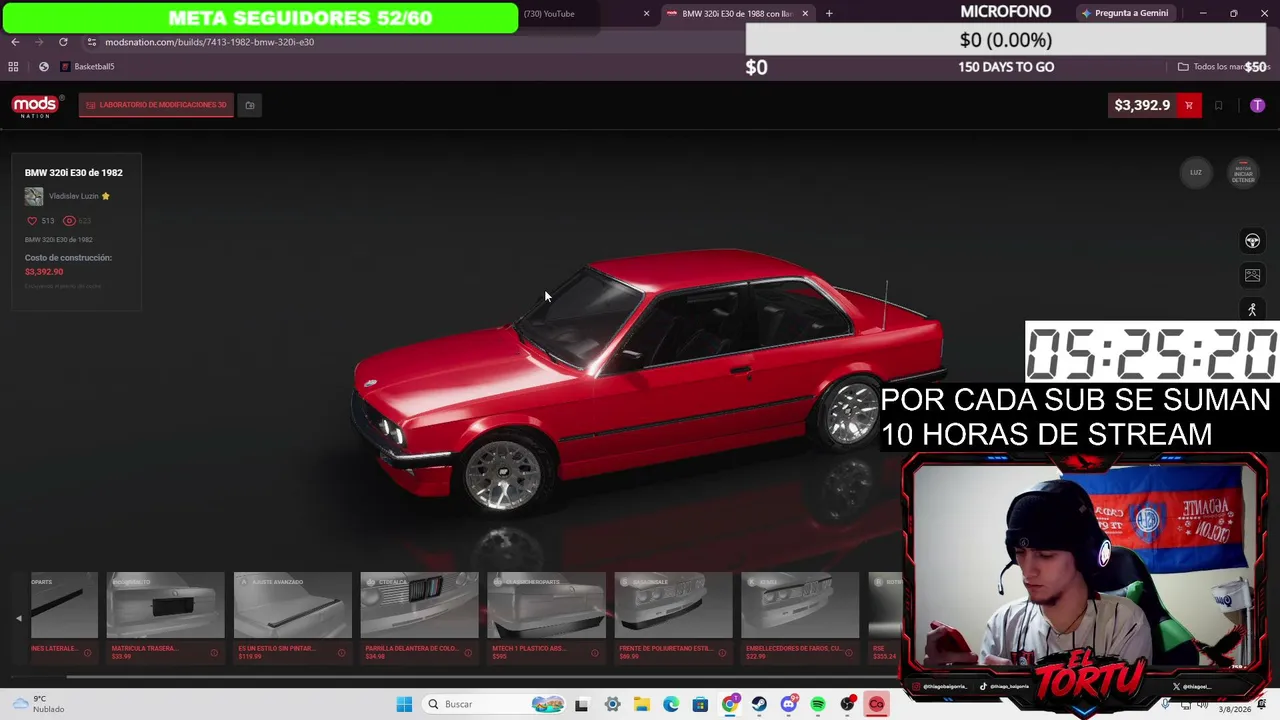Open Laboratorio de Modificaciones 3D tab
1280x720 pixels.
click(156, 105)
